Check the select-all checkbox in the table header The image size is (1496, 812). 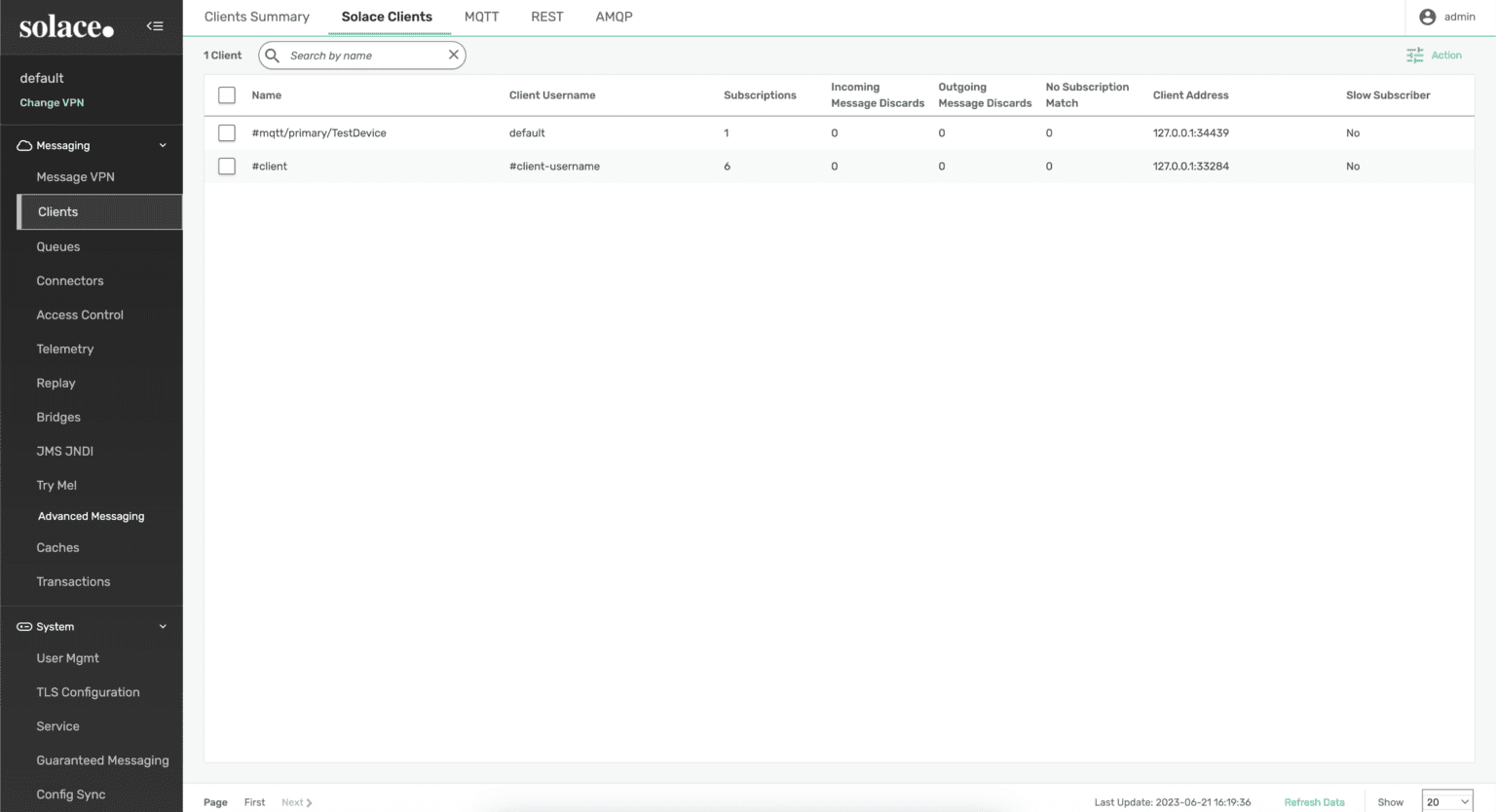click(x=226, y=94)
